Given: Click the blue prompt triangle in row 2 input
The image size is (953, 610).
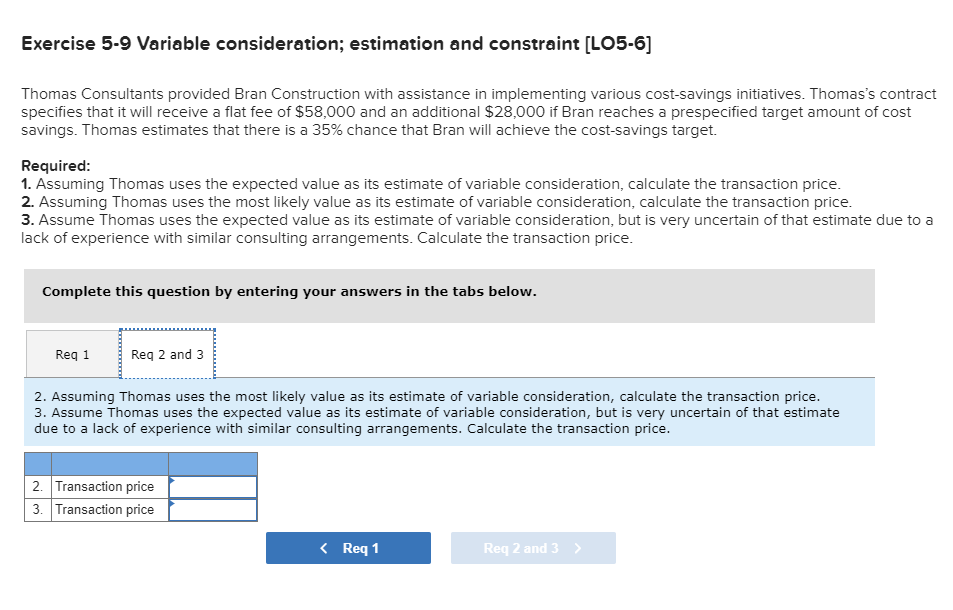Looking at the screenshot, I should (174, 482).
